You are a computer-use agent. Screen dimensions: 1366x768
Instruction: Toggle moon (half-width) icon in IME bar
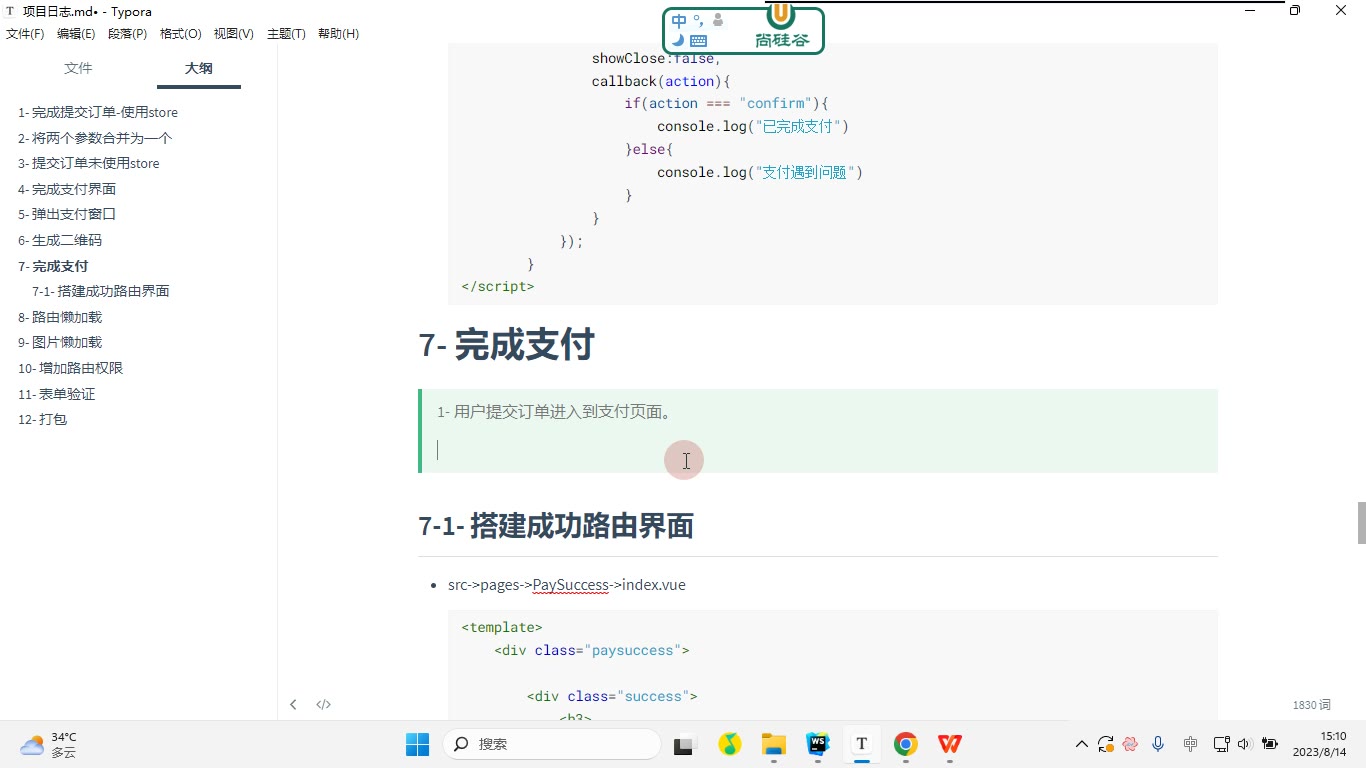pyautogui.click(x=678, y=41)
